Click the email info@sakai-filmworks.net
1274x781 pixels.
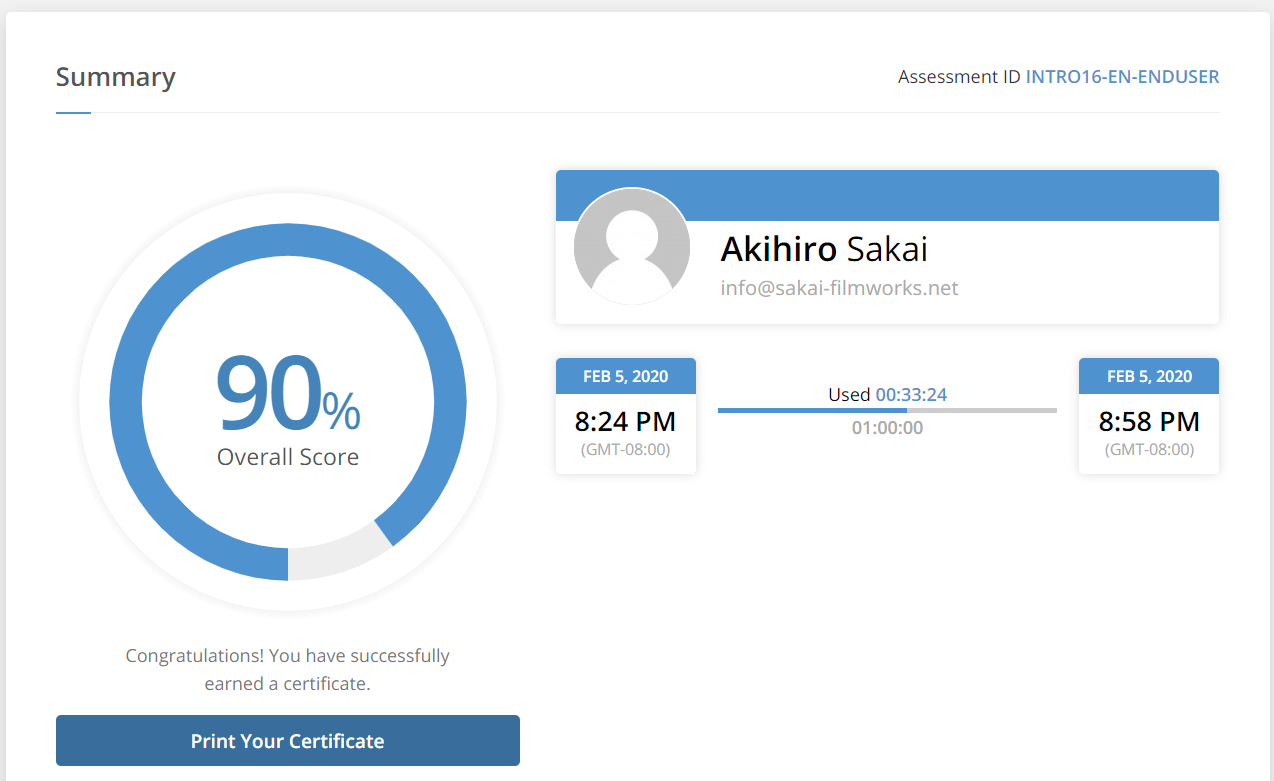tap(839, 288)
